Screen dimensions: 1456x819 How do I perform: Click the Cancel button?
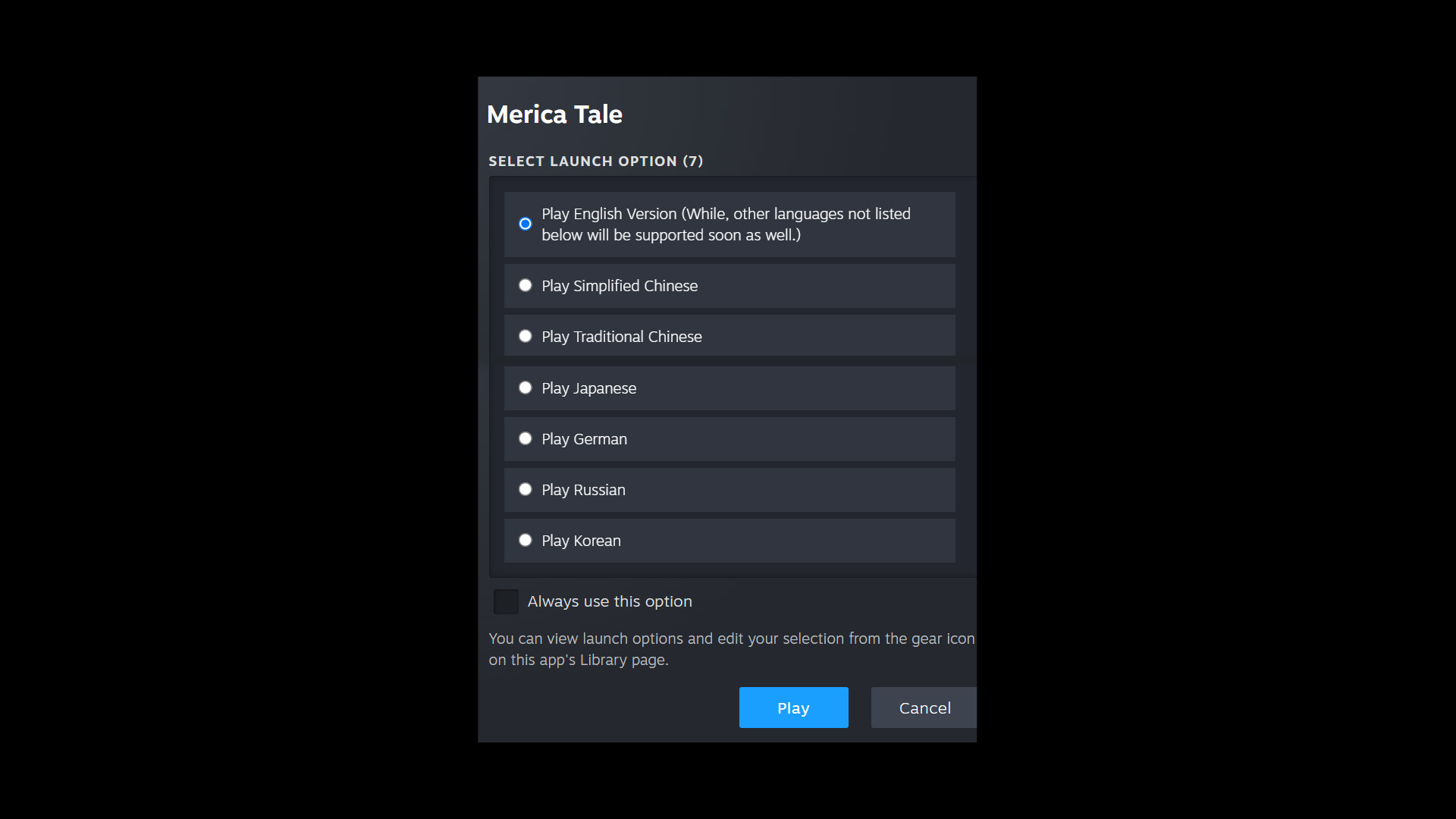[924, 708]
